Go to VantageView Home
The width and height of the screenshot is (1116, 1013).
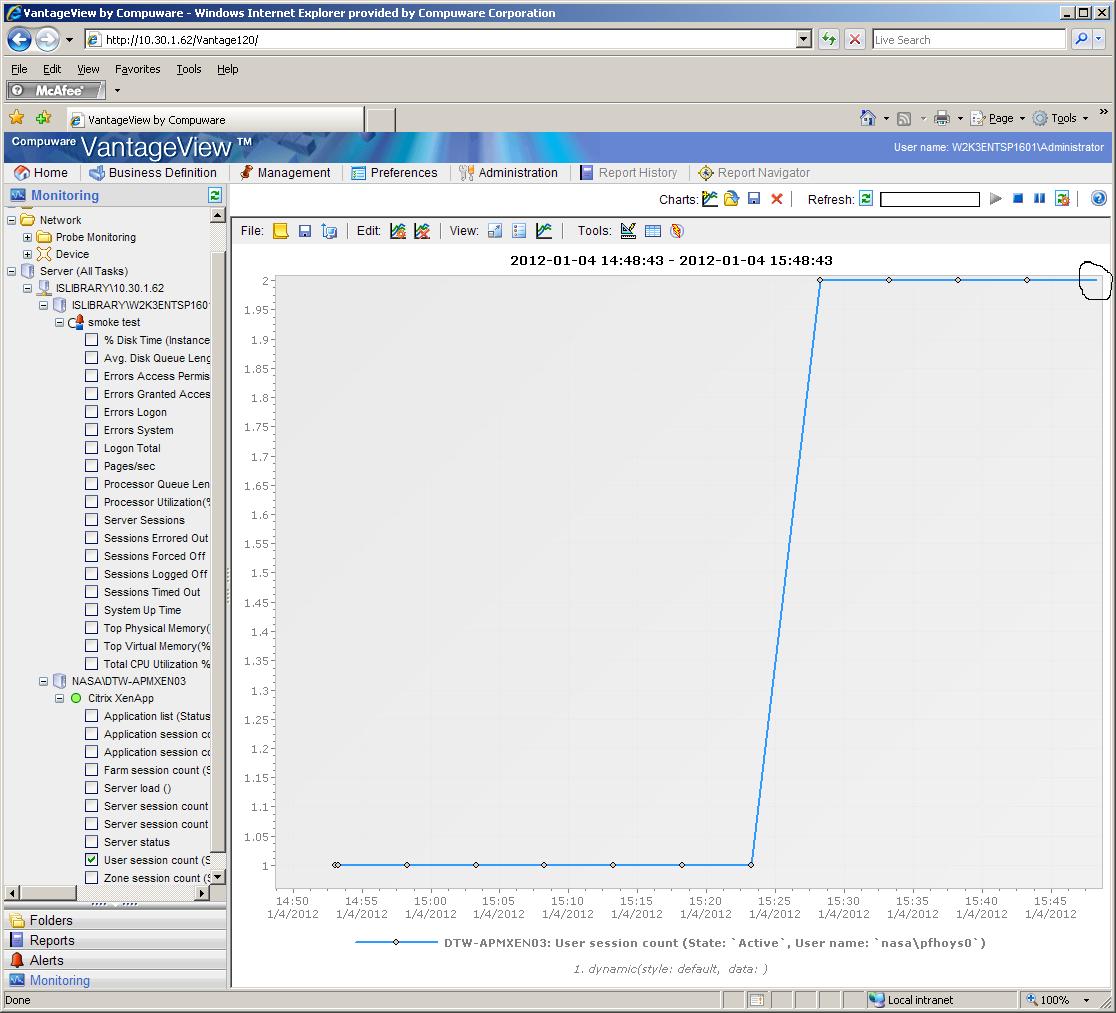tap(41, 172)
